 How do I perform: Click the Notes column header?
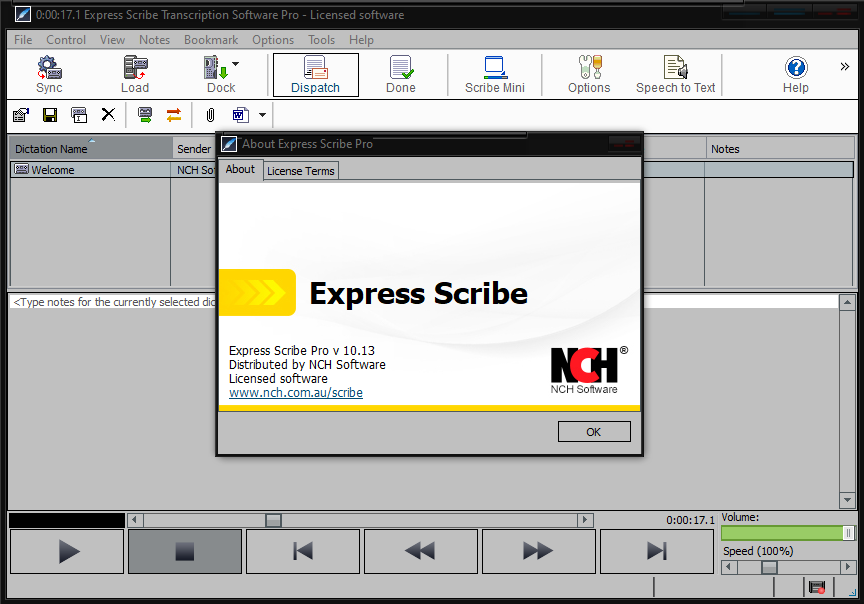click(x=780, y=149)
